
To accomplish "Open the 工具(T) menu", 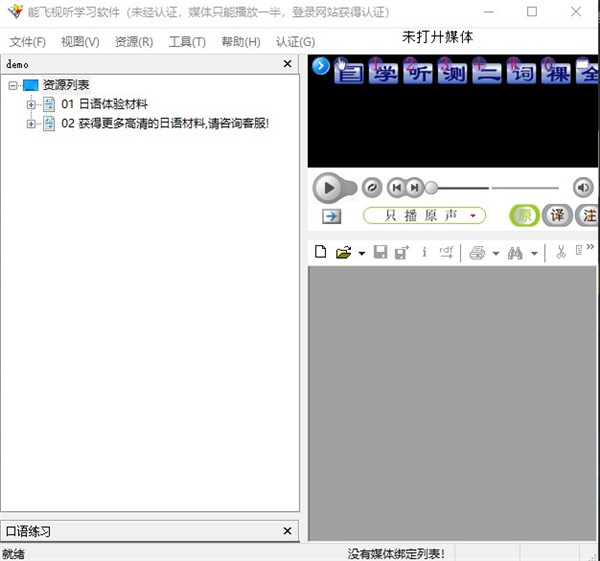I will click(187, 42).
